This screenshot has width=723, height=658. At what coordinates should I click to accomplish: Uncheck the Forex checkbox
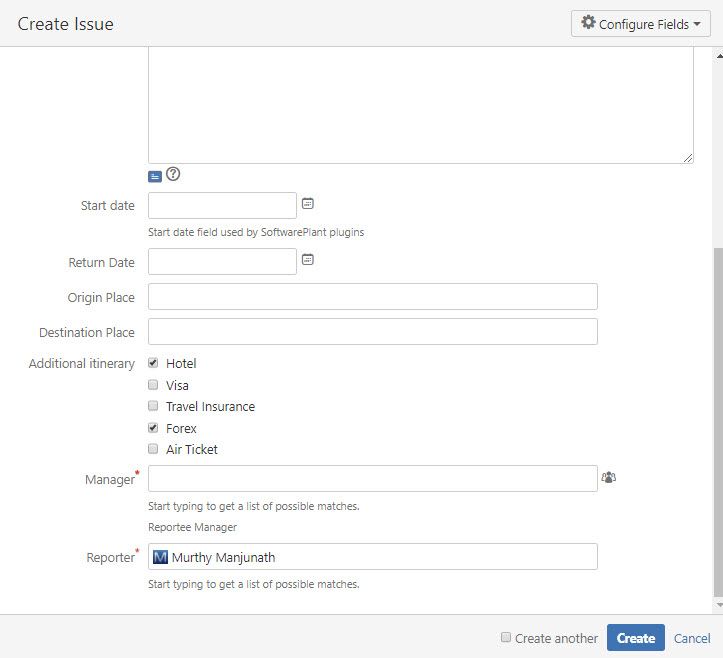153,428
